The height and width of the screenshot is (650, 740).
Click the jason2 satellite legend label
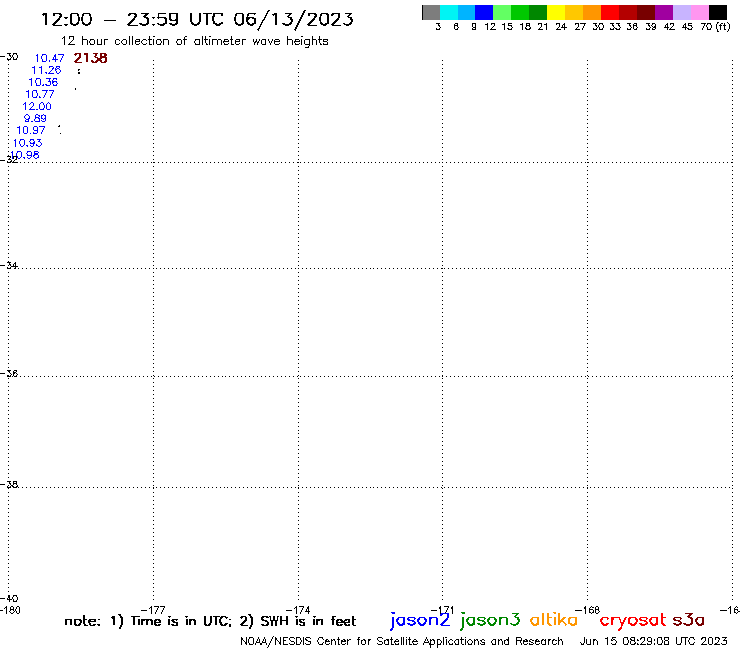tap(420, 620)
